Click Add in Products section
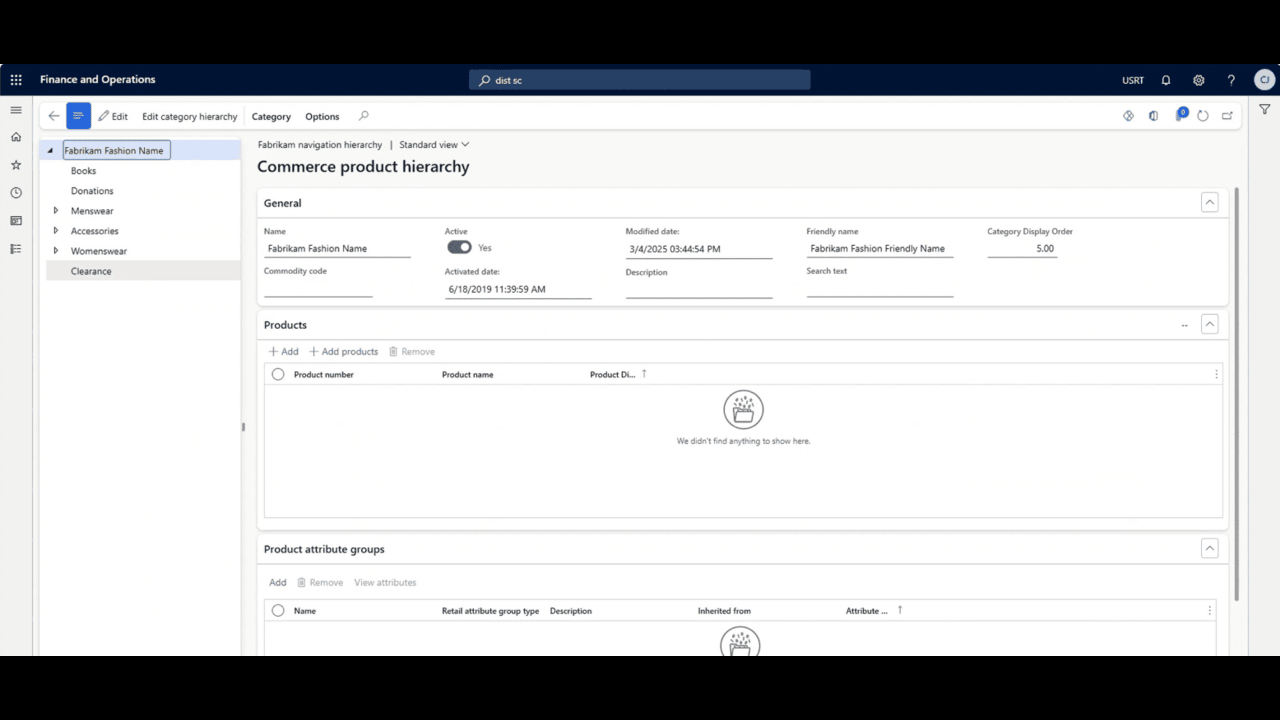The height and width of the screenshot is (720, 1280). point(284,352)
